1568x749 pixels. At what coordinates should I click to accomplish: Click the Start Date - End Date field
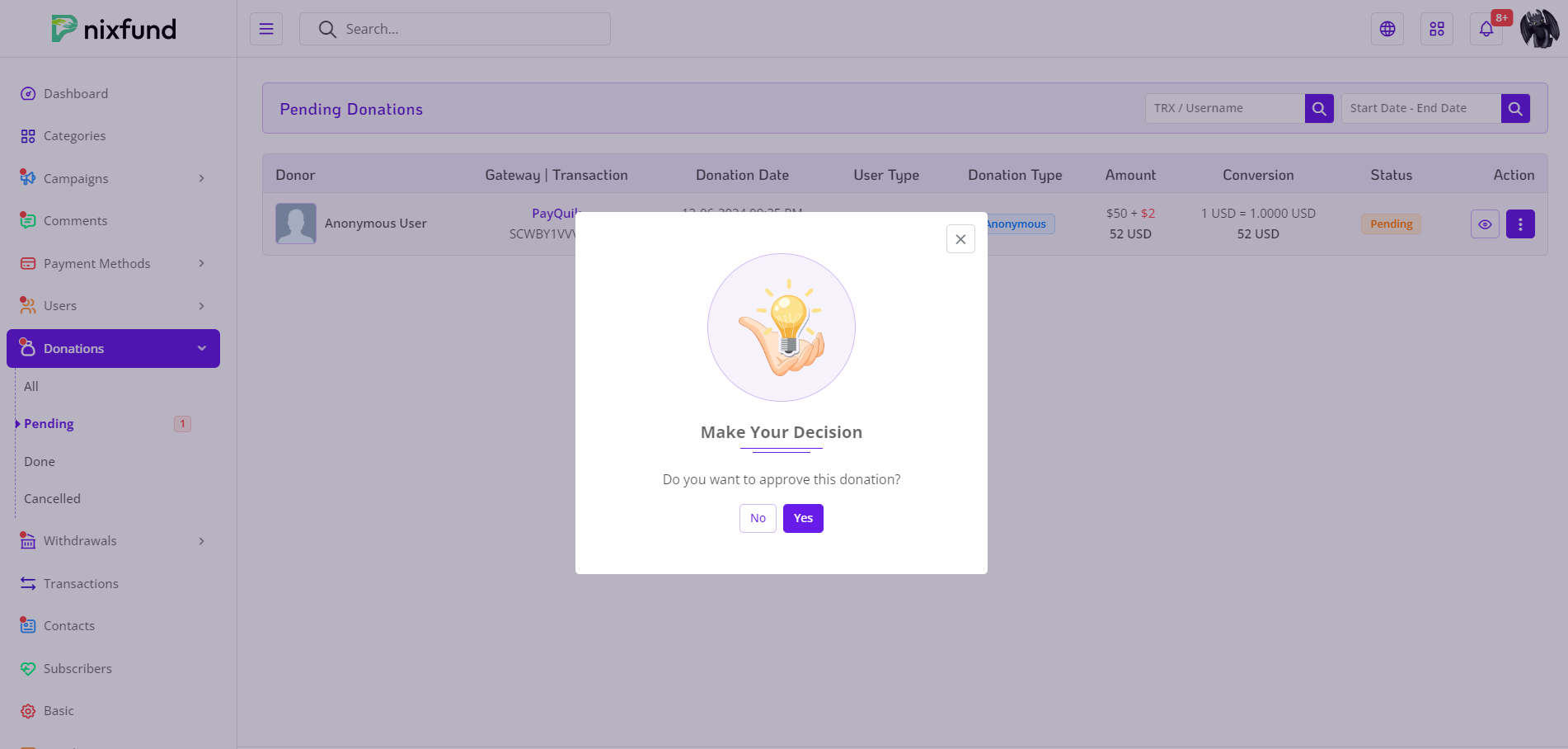pyautogui.click(x=1420, y=108)
